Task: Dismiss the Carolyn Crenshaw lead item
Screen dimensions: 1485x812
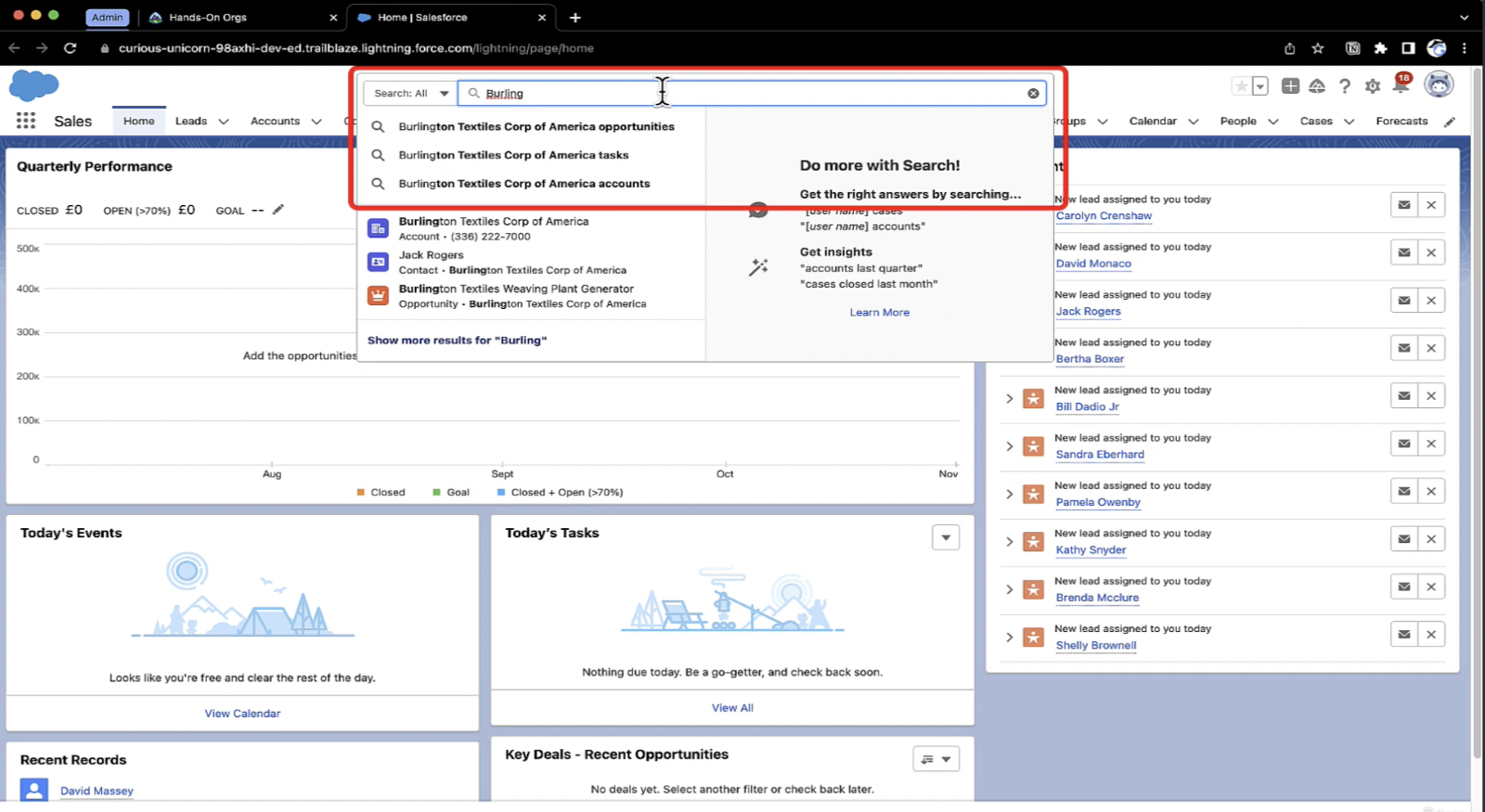Action: [x=1431, y=205]
